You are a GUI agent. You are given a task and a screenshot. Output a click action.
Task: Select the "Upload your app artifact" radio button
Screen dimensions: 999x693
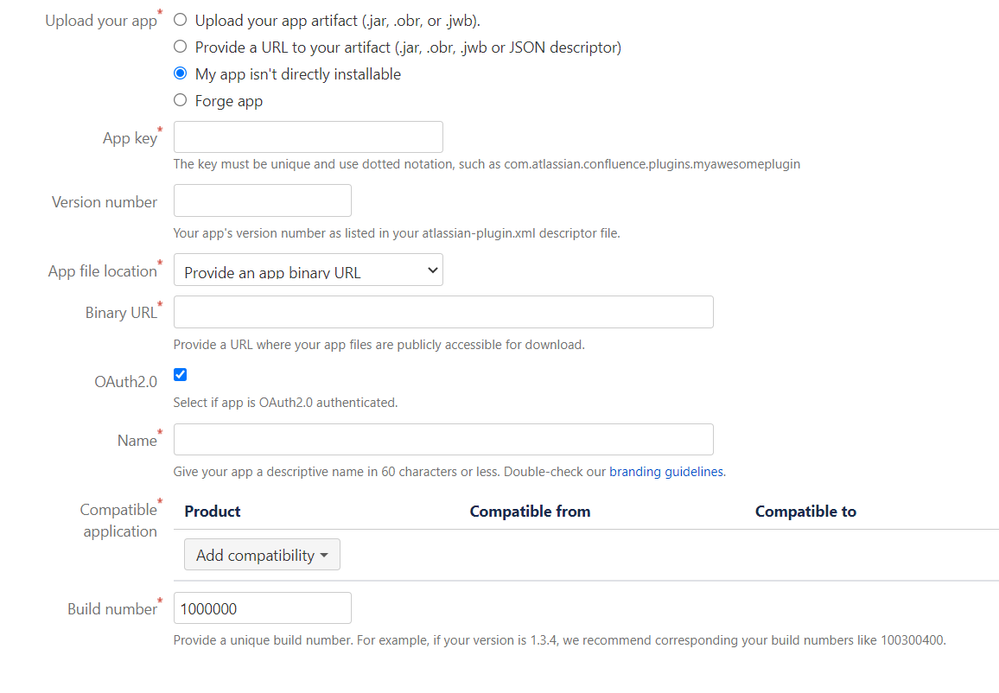[180, 20]
